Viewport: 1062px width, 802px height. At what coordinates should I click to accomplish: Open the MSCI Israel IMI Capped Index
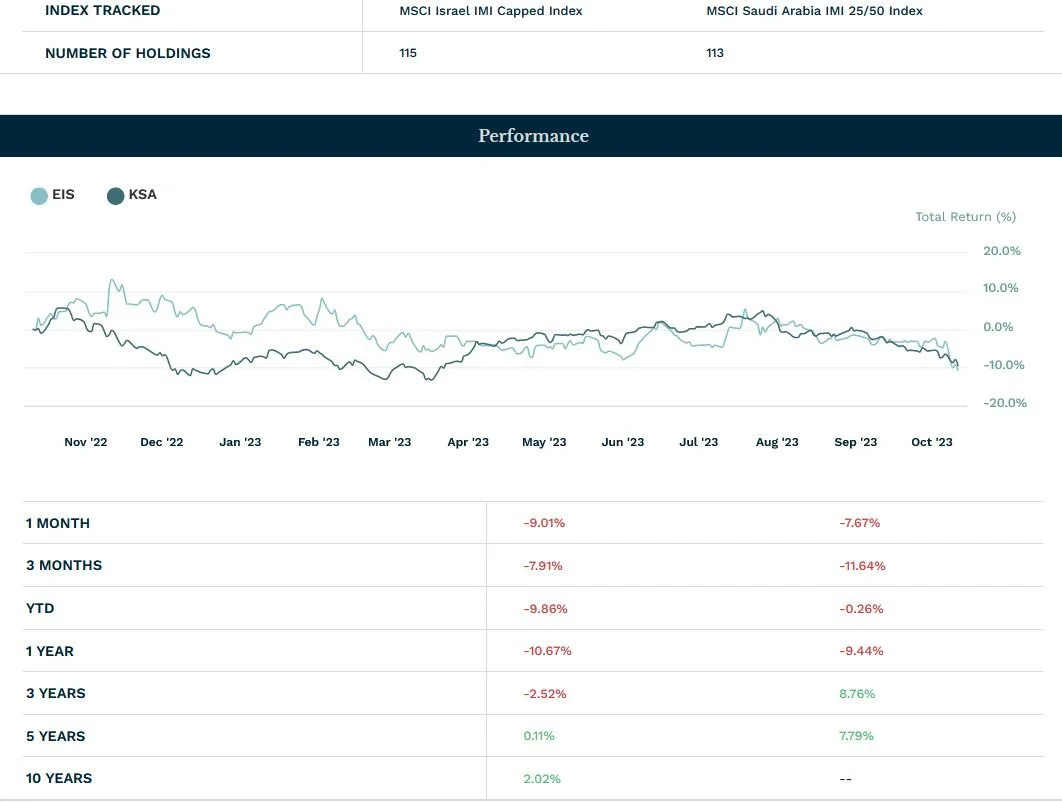pyautogui.click(x=490, y=11)
